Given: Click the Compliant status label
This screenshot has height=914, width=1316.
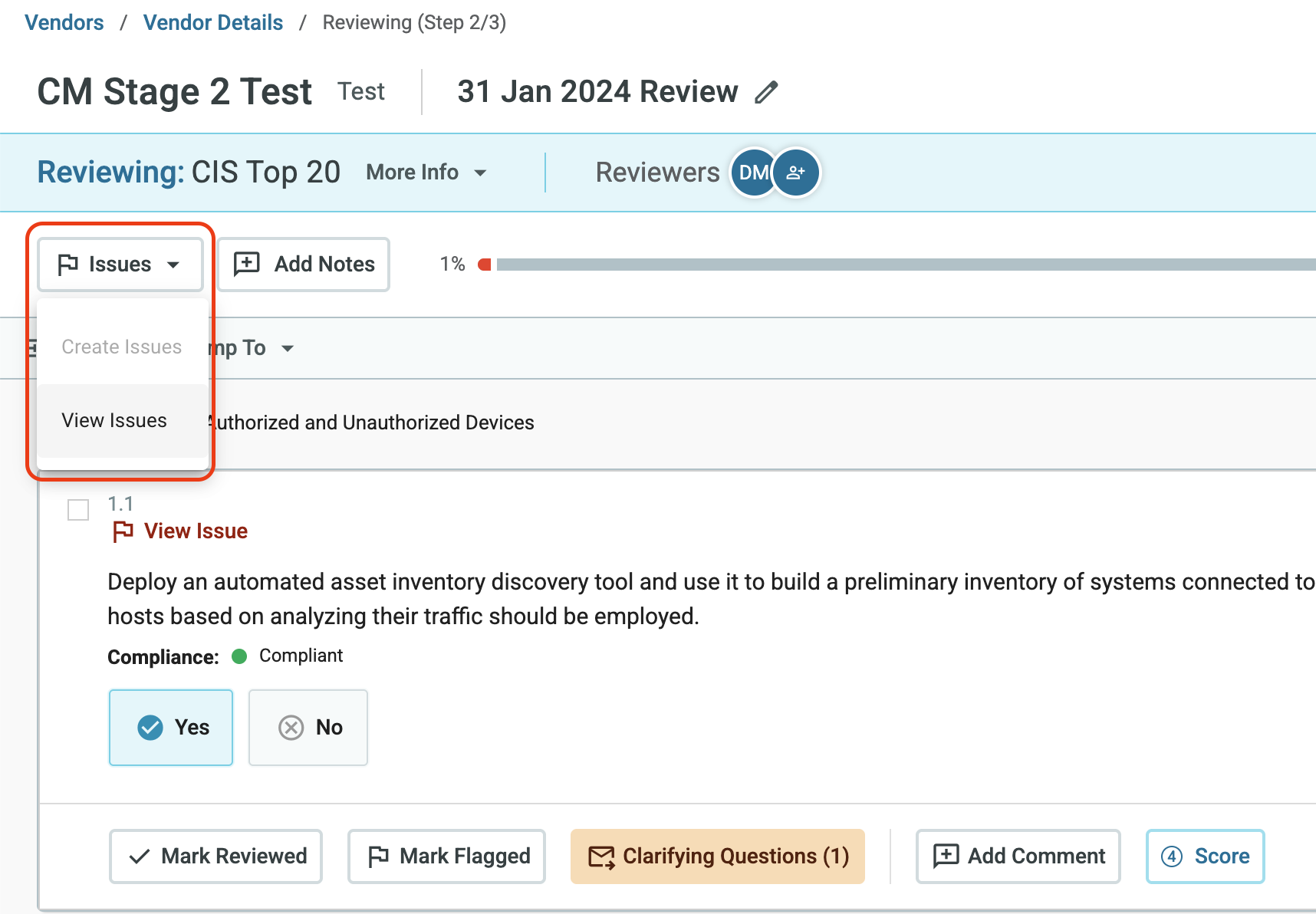Looking at the screenshot, I should 301,656.
